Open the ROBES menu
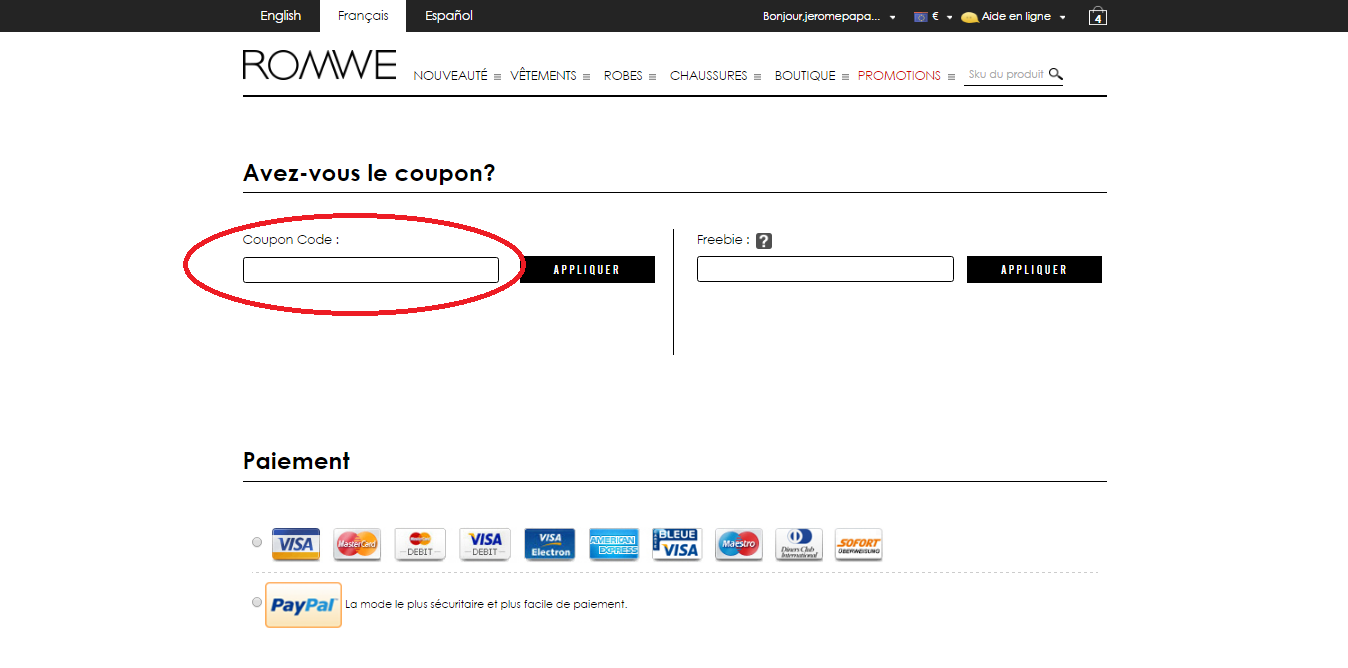This screenshot has height=668, width=1348. [622, 75]
